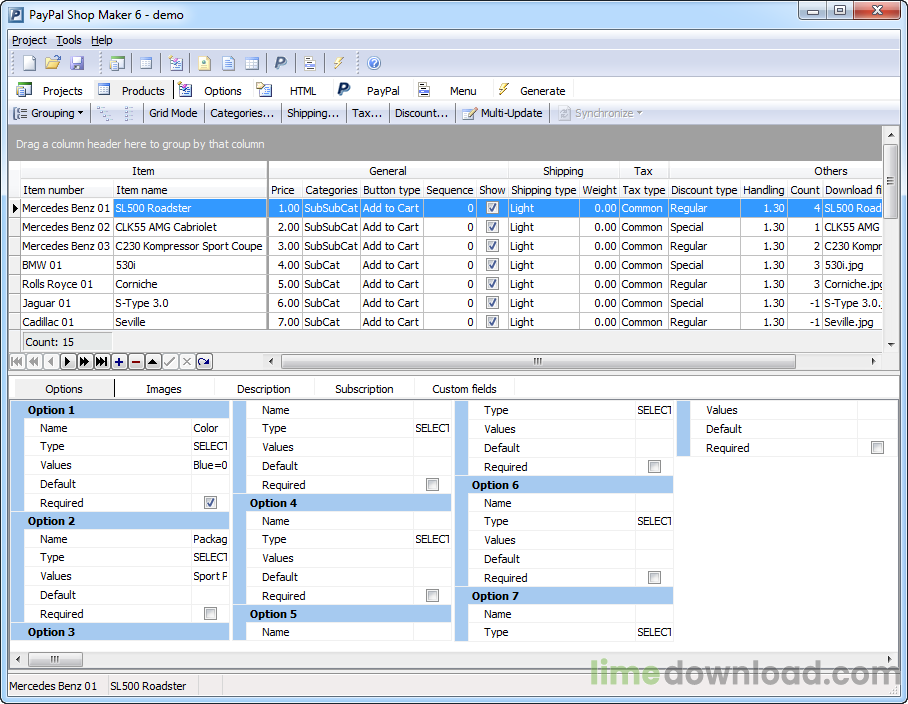Uncheck Show for the BMW 01 row

click(x=492, y=265)
